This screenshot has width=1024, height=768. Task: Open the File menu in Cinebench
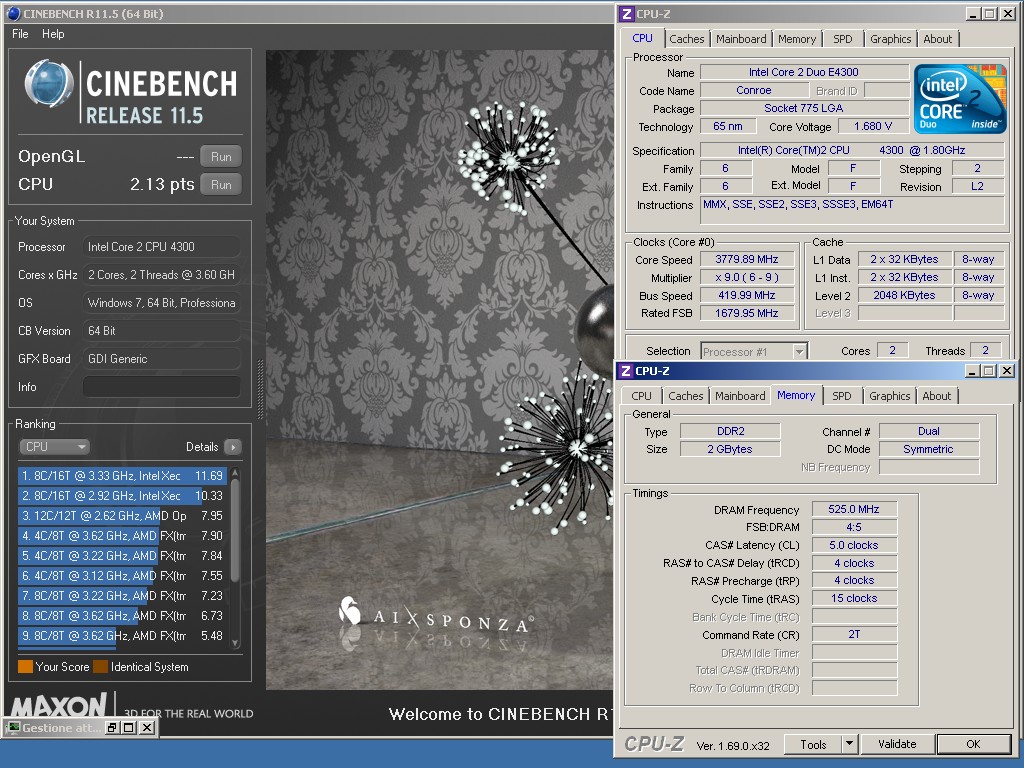[x=20, y=34]
